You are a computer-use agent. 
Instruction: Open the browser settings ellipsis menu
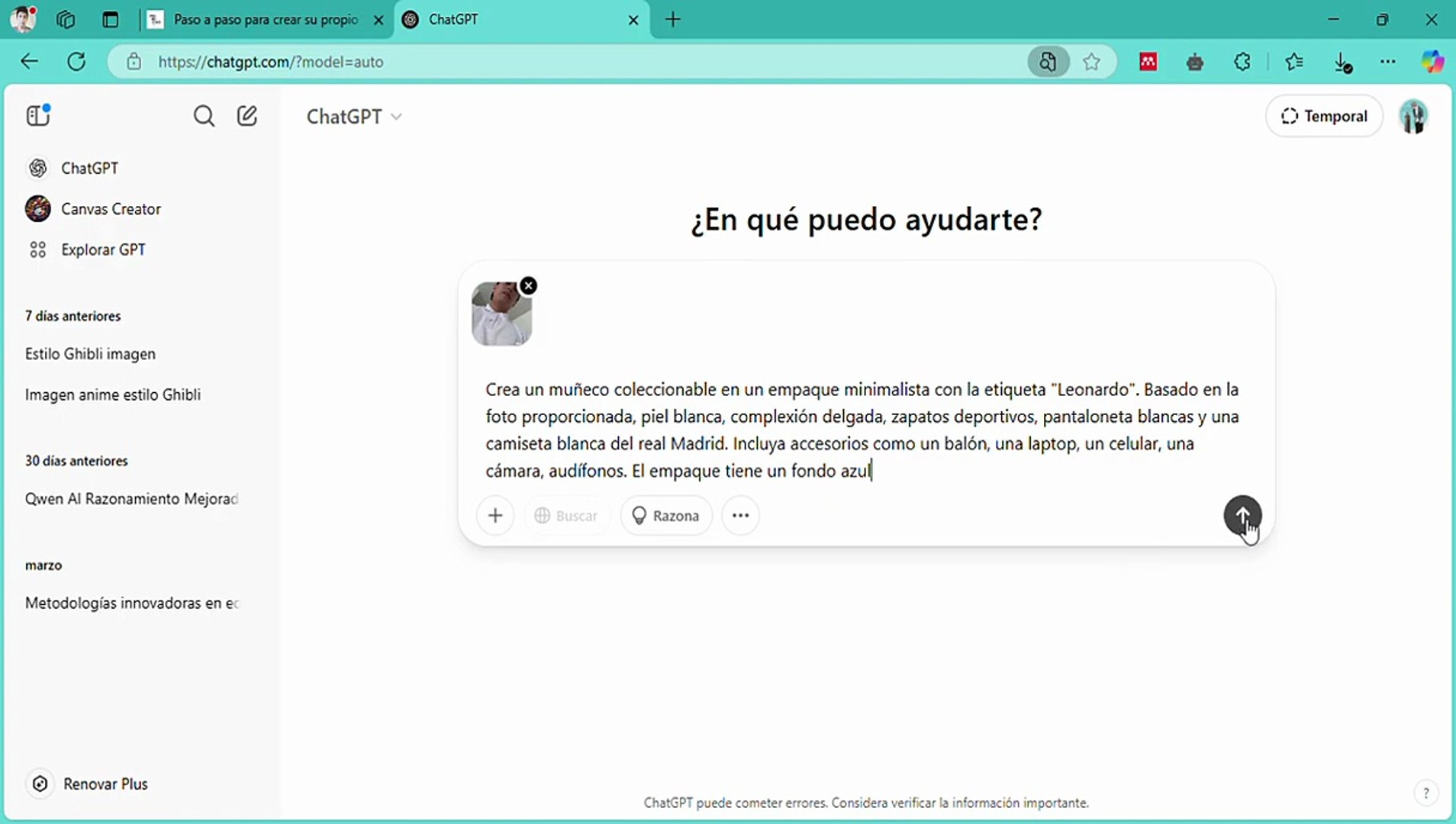click(1389, 62)
